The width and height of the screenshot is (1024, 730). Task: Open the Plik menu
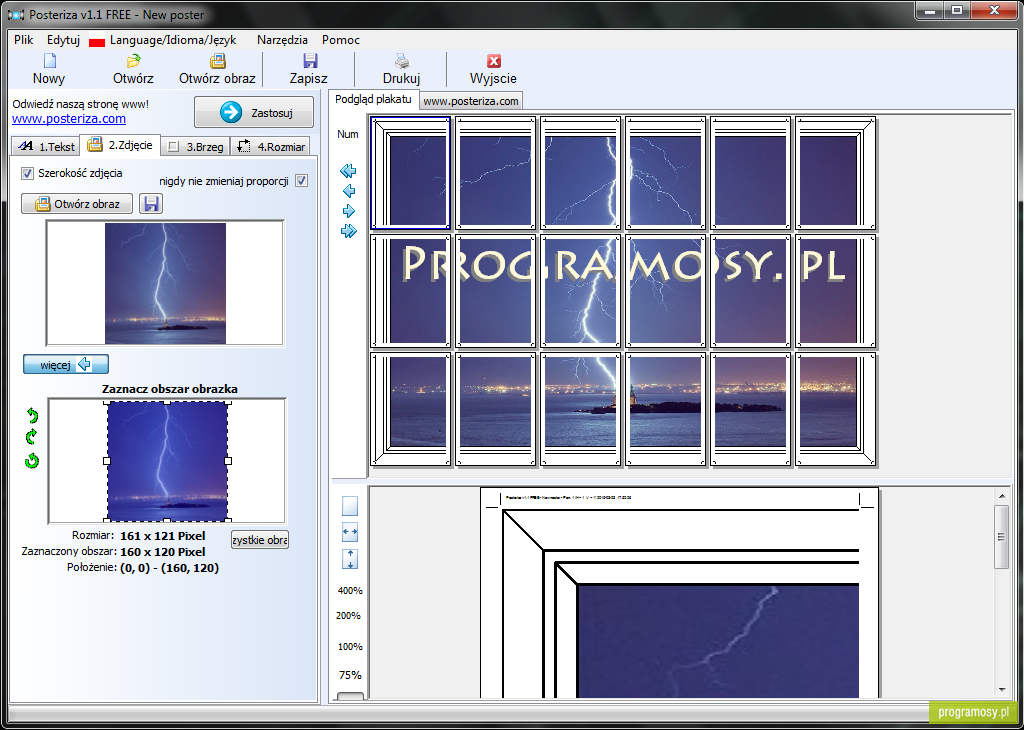tap(24, 40)
